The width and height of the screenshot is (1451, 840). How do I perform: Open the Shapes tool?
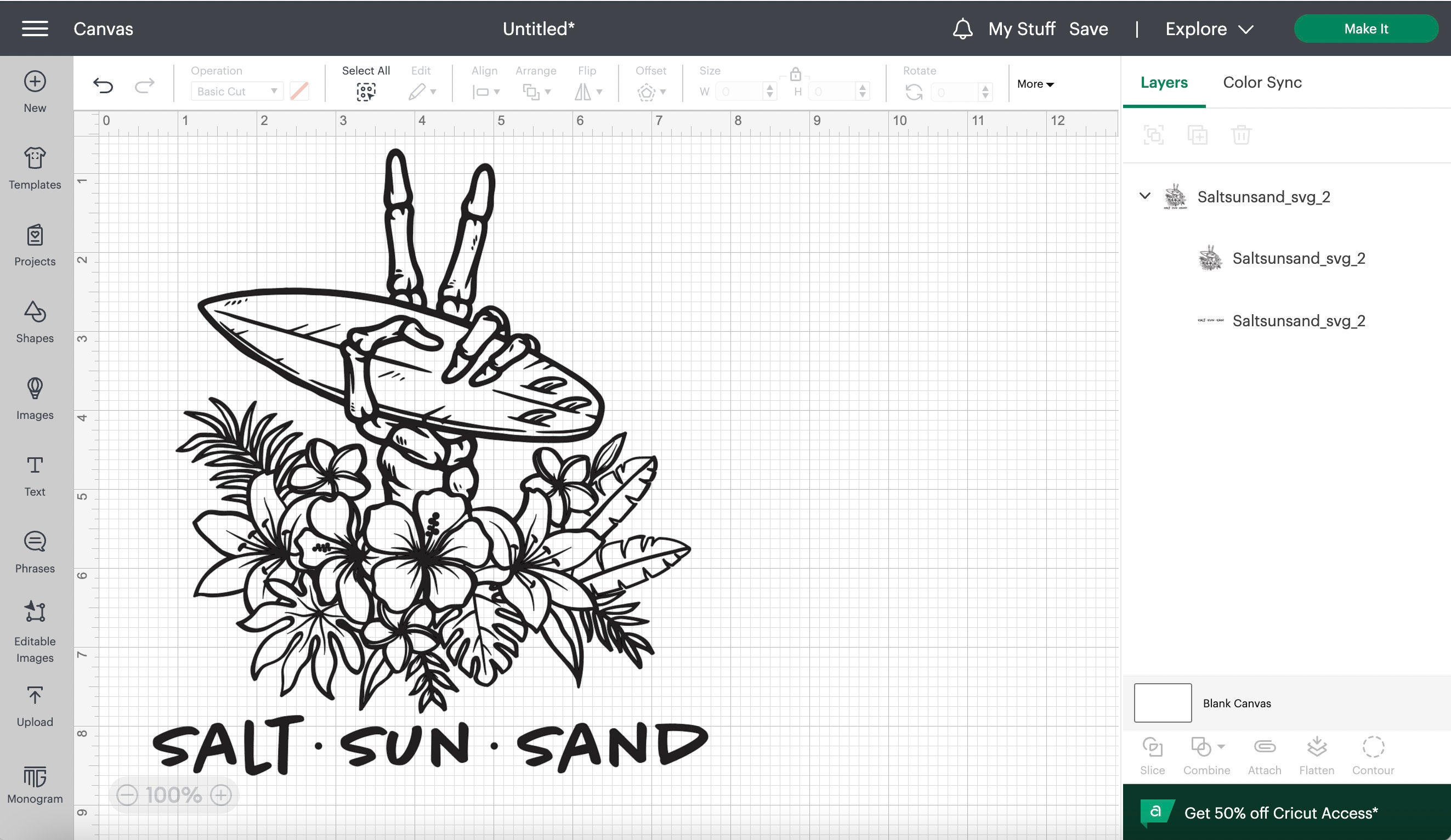34,322
